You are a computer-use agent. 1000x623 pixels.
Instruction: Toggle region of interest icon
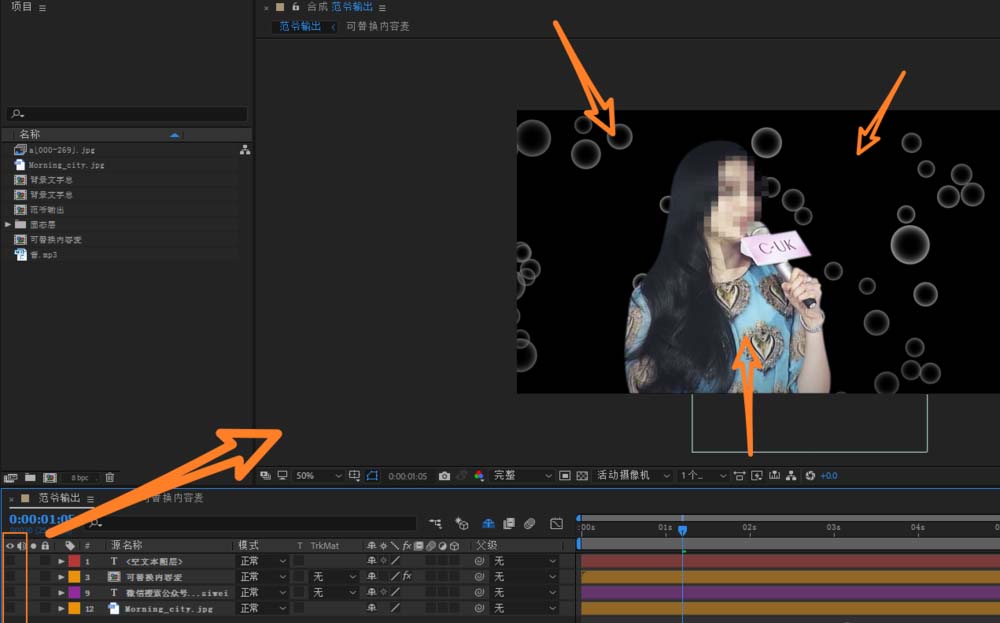coord(564,476)
